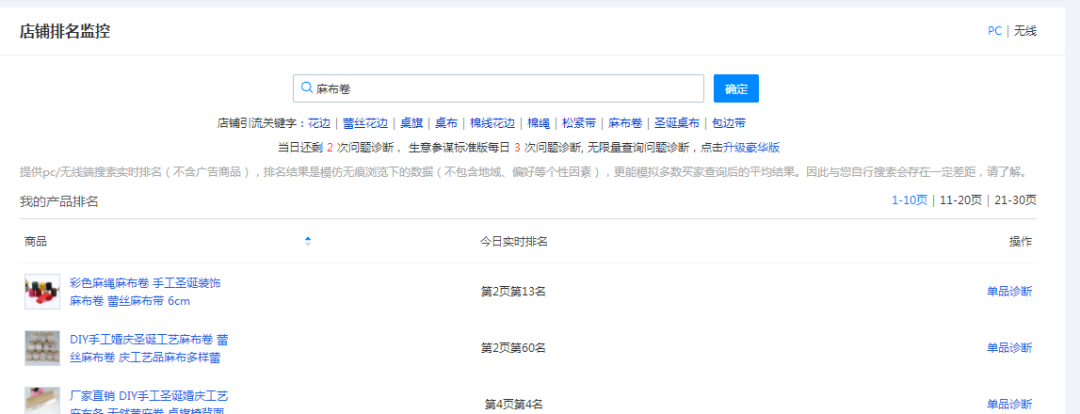This screenshot has height=414, width=1080.
Task: Select the 花边 keyword link
Action: [x=318, y=124]
